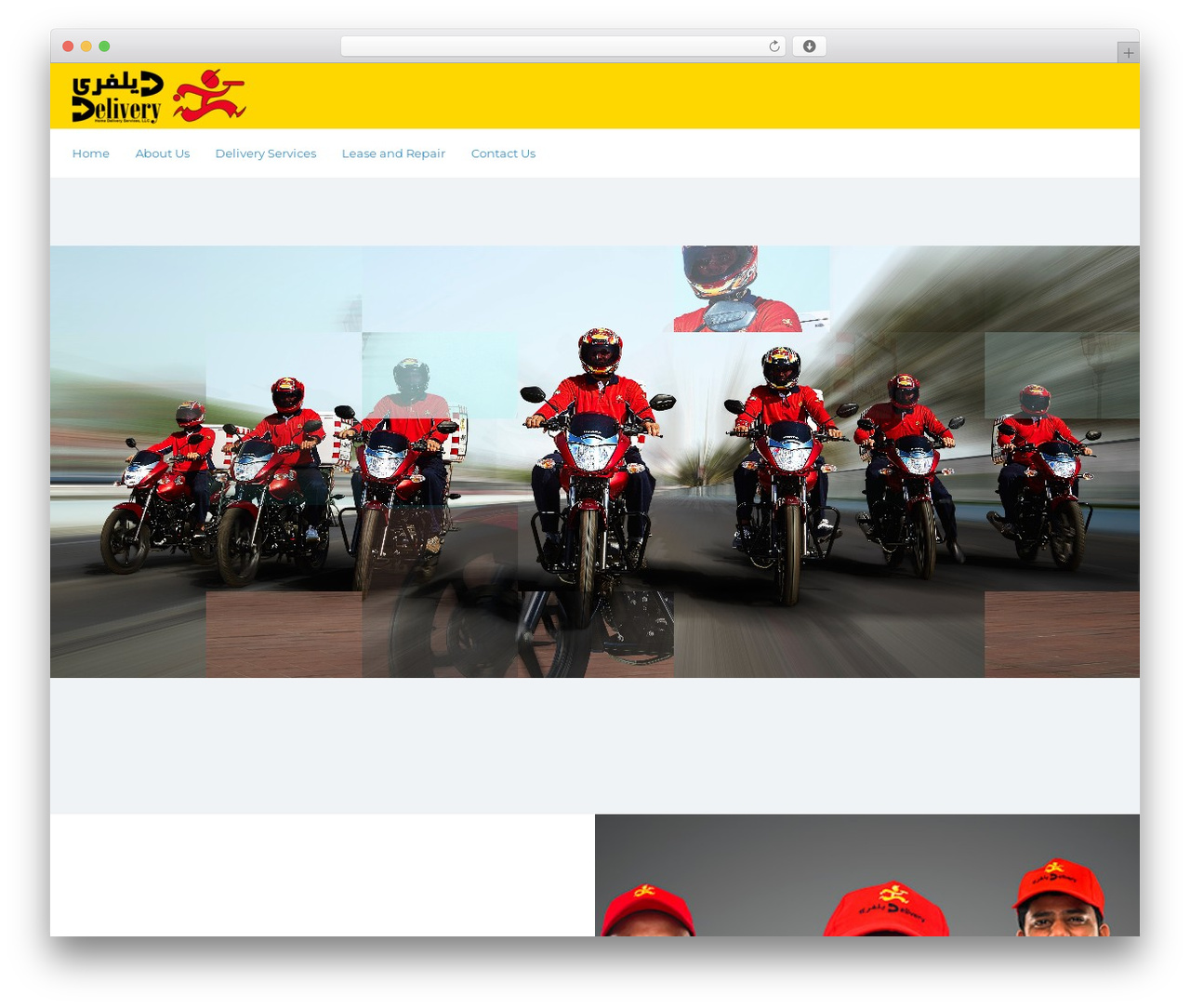
Task: Minimize the window using the yellow button
Action: coord(86,46)
